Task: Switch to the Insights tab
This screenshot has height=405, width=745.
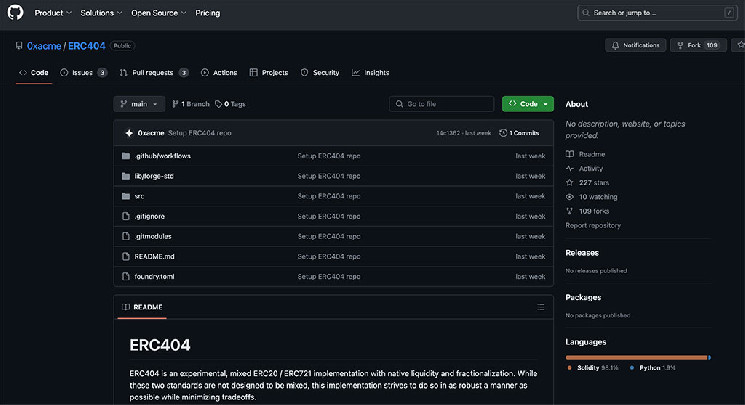Action: pyautogui.click(x=370, y=73)
